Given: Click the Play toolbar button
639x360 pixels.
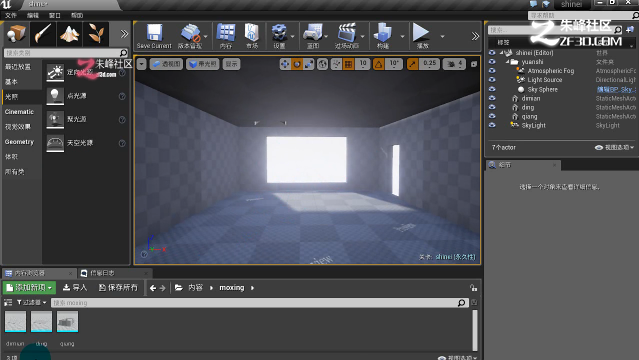Looking at the screenshot, I should [422, 36].
